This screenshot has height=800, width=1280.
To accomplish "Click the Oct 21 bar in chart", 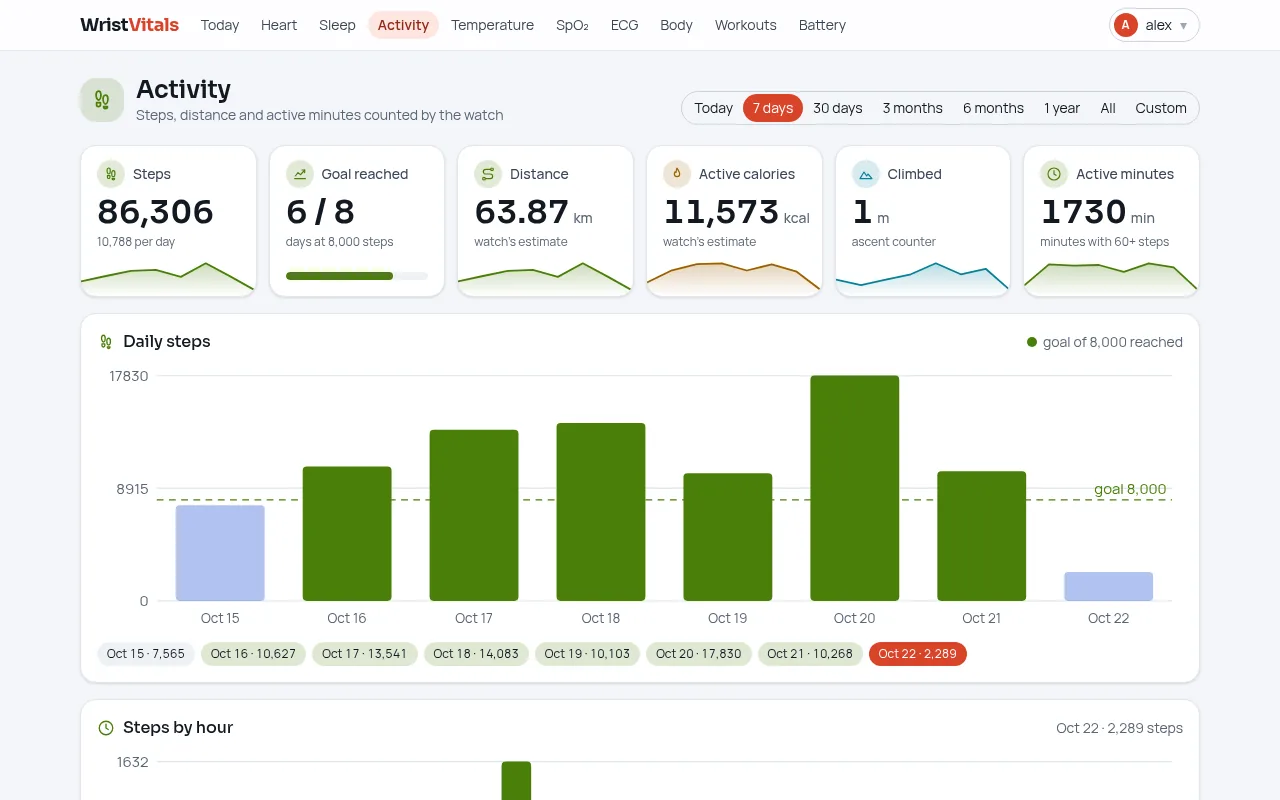I will tap(982, 536).
